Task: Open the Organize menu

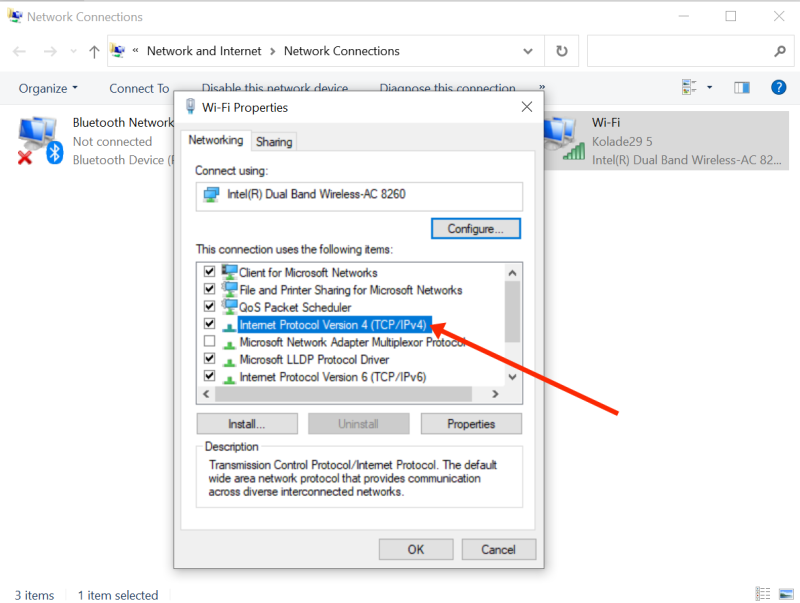Action: pos(48,88)
